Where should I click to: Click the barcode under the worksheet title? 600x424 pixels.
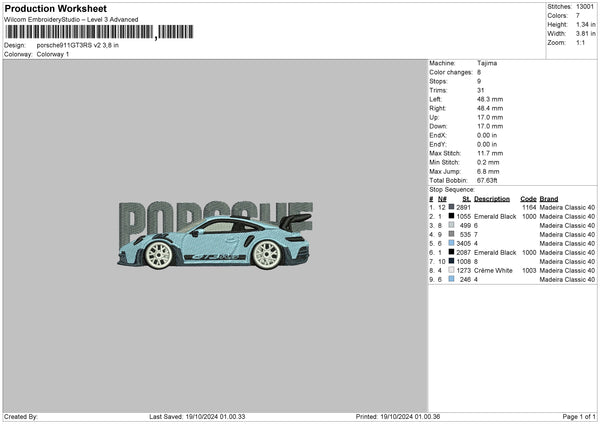99,32
